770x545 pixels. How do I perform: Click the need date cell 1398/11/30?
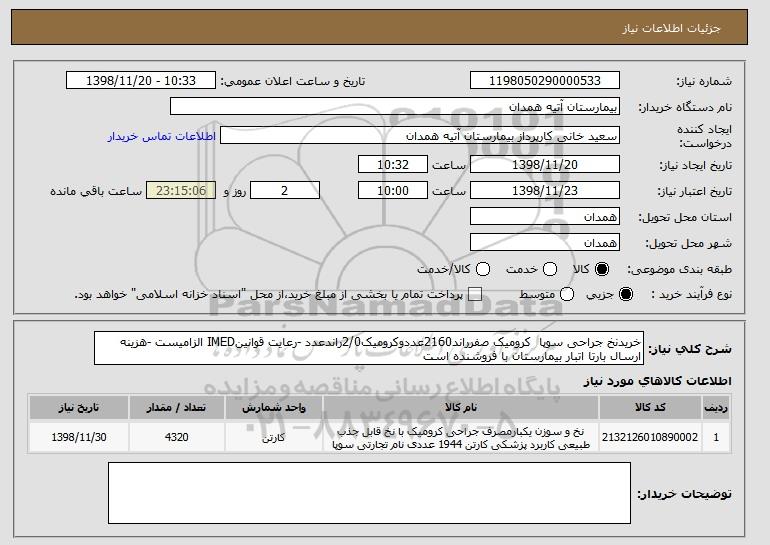click(x=79, y=437)
